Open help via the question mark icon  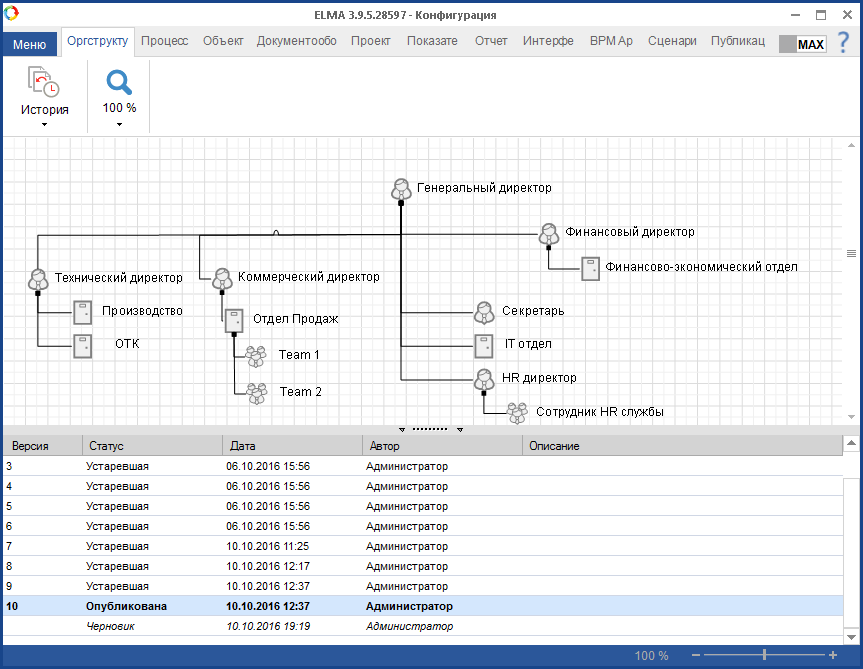coord(843,42)
